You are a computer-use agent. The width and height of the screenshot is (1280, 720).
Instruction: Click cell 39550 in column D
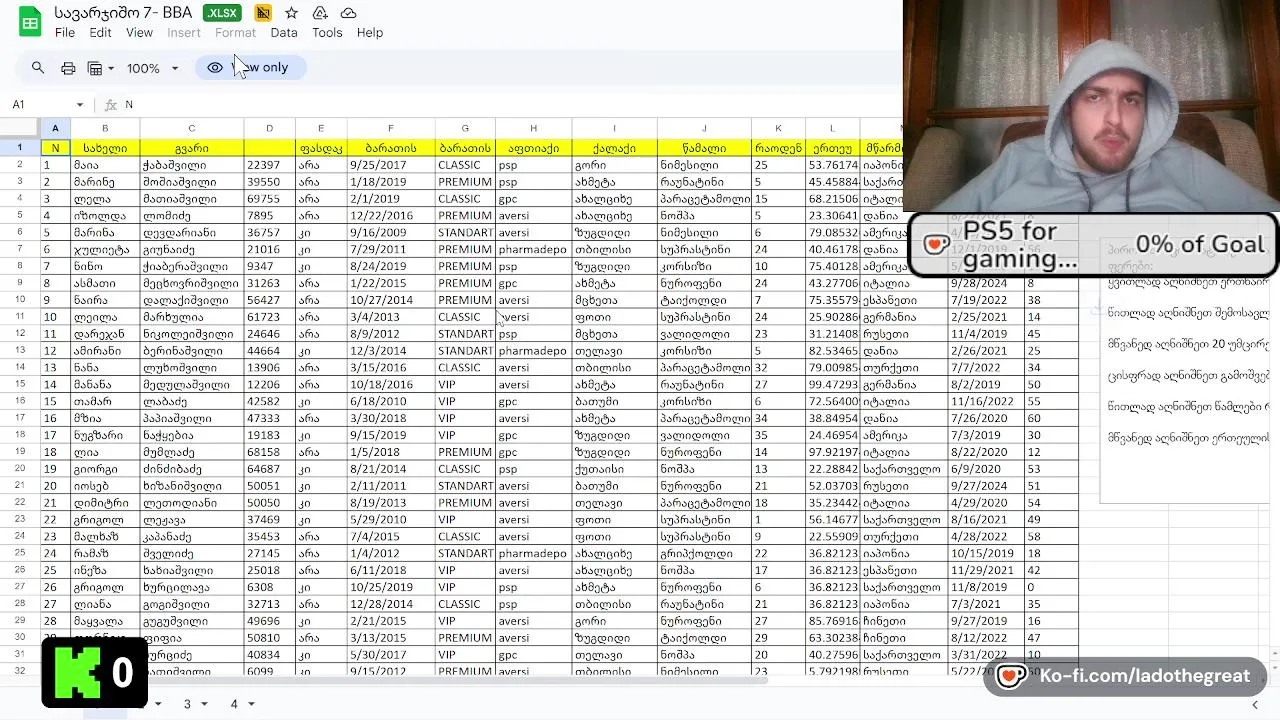click(x=269, y=182)
